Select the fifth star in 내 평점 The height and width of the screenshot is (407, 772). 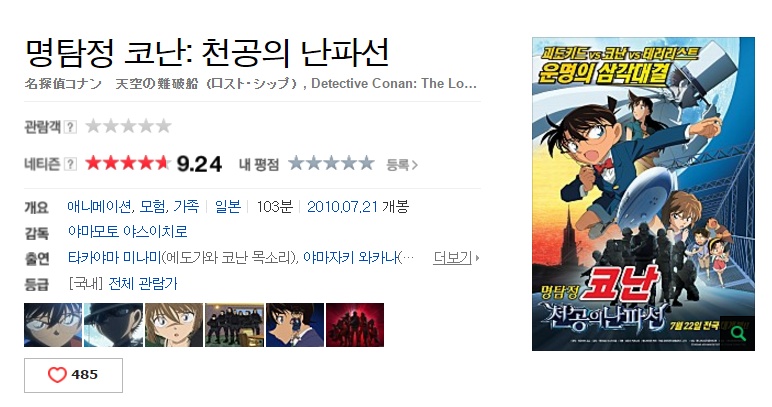(366, 163)
